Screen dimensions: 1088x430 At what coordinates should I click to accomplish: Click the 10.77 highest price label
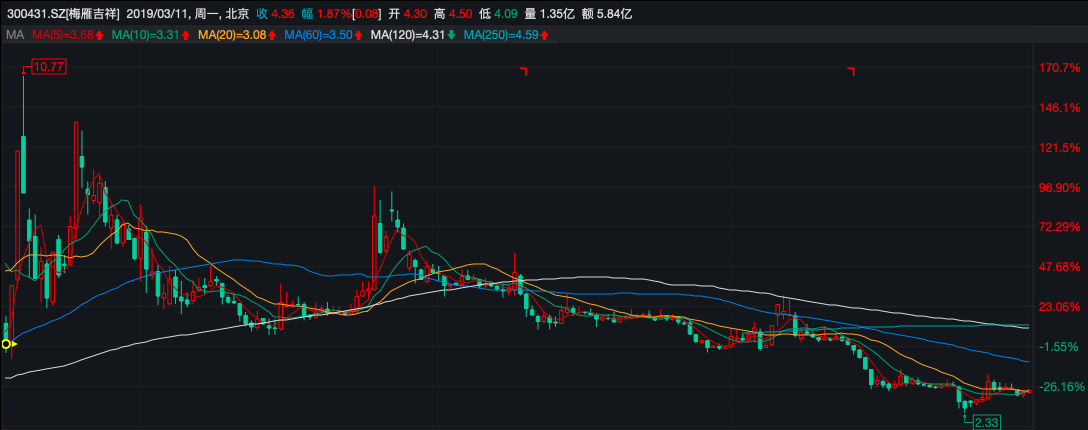coord(48,67)
